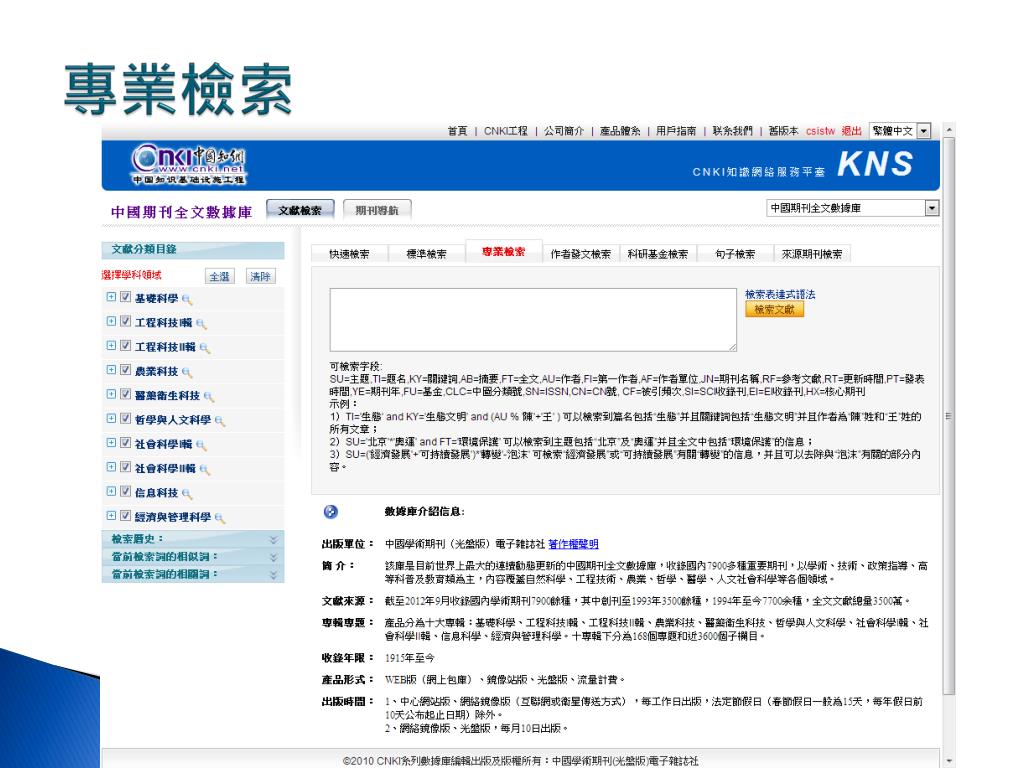Click the magnifier icon beside 社會科學I輯
Viewport: 1024px width, 768px height.
[x=200, y=445]
